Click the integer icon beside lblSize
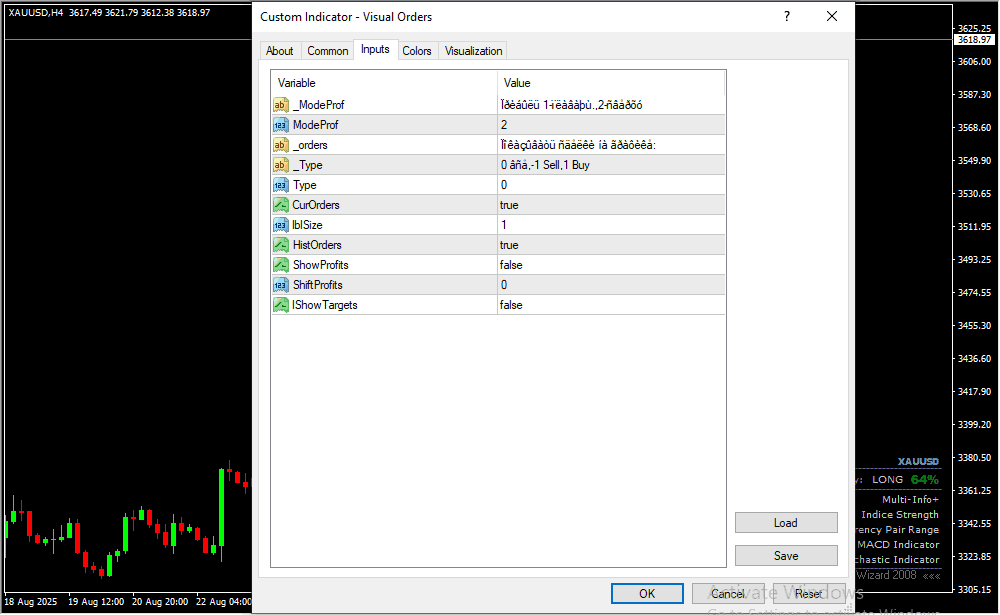Screen dimensions: 1000x615 [281, 225]
